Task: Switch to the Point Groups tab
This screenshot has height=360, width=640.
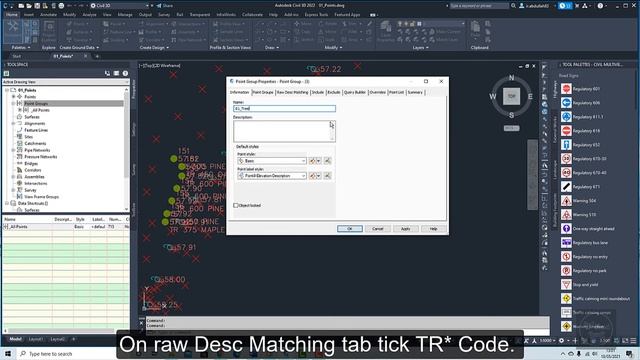Action: (263, 93)
